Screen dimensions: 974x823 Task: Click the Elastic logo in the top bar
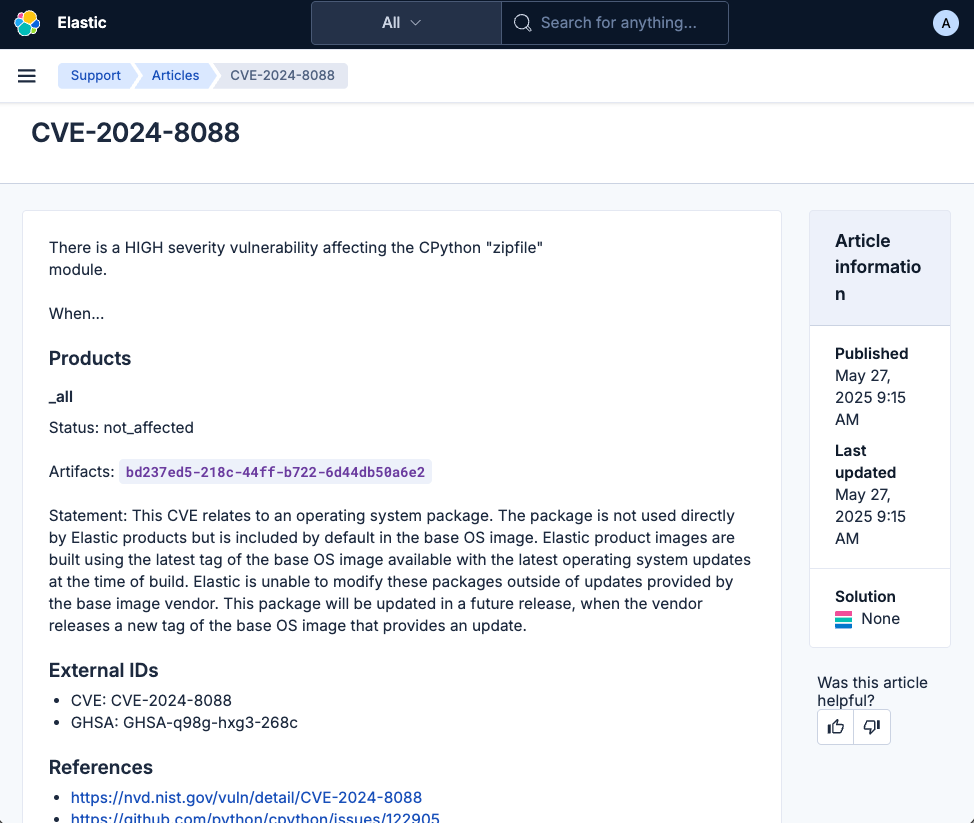[28, 21]
